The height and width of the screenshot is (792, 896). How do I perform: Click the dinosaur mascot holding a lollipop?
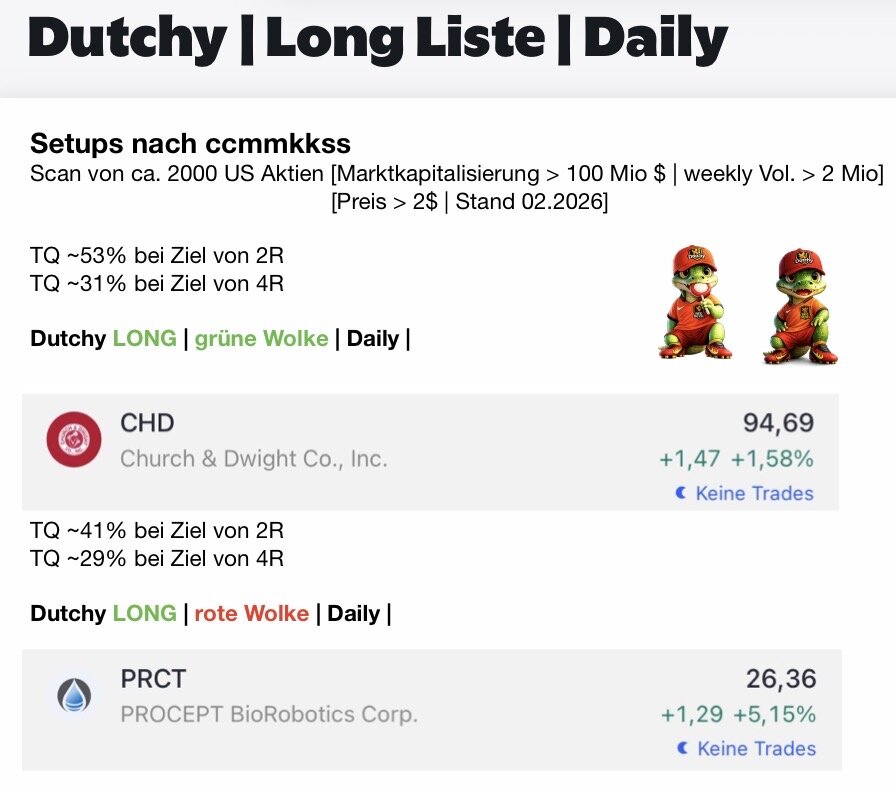pos(696,303)
